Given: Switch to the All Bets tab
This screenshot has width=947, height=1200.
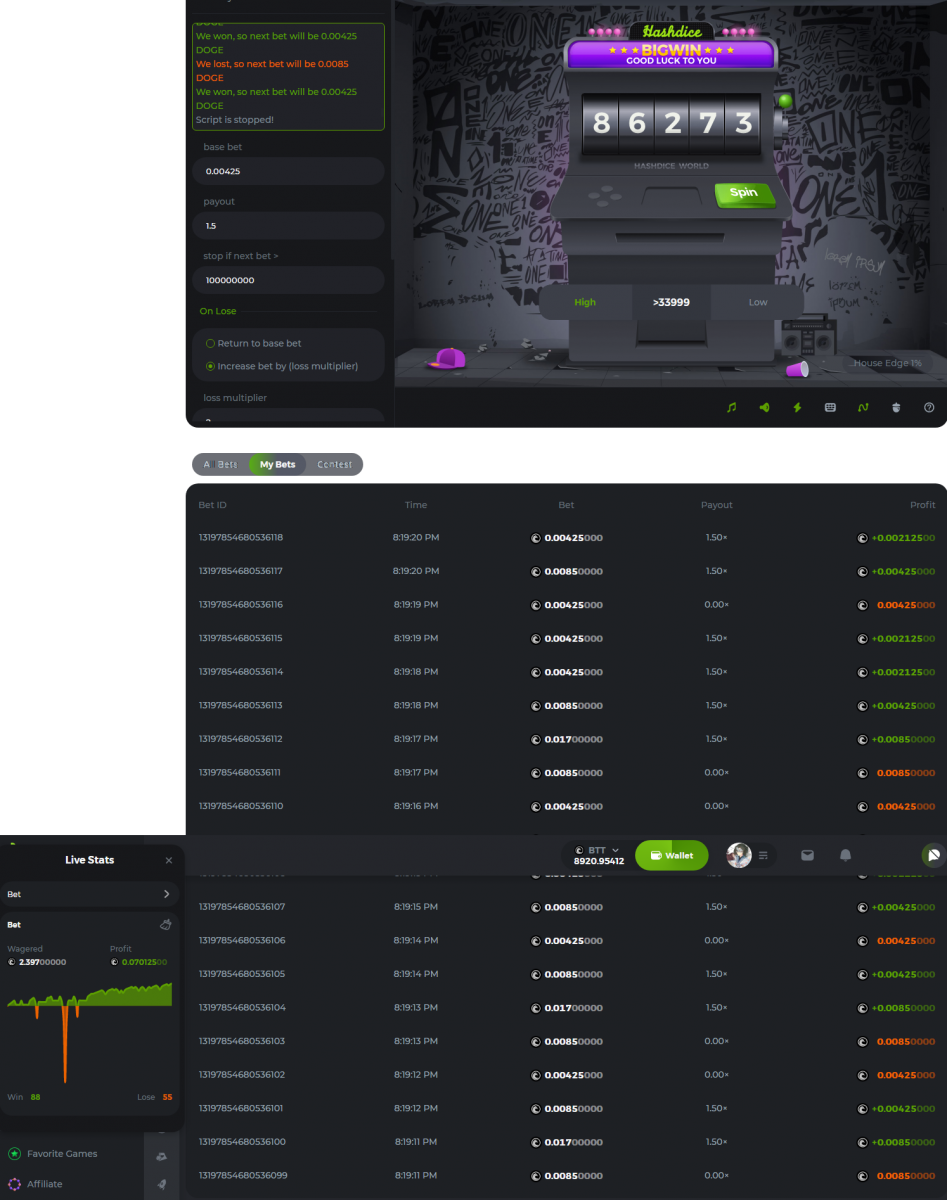Looking at the screenshot, I should pos(220,464).
